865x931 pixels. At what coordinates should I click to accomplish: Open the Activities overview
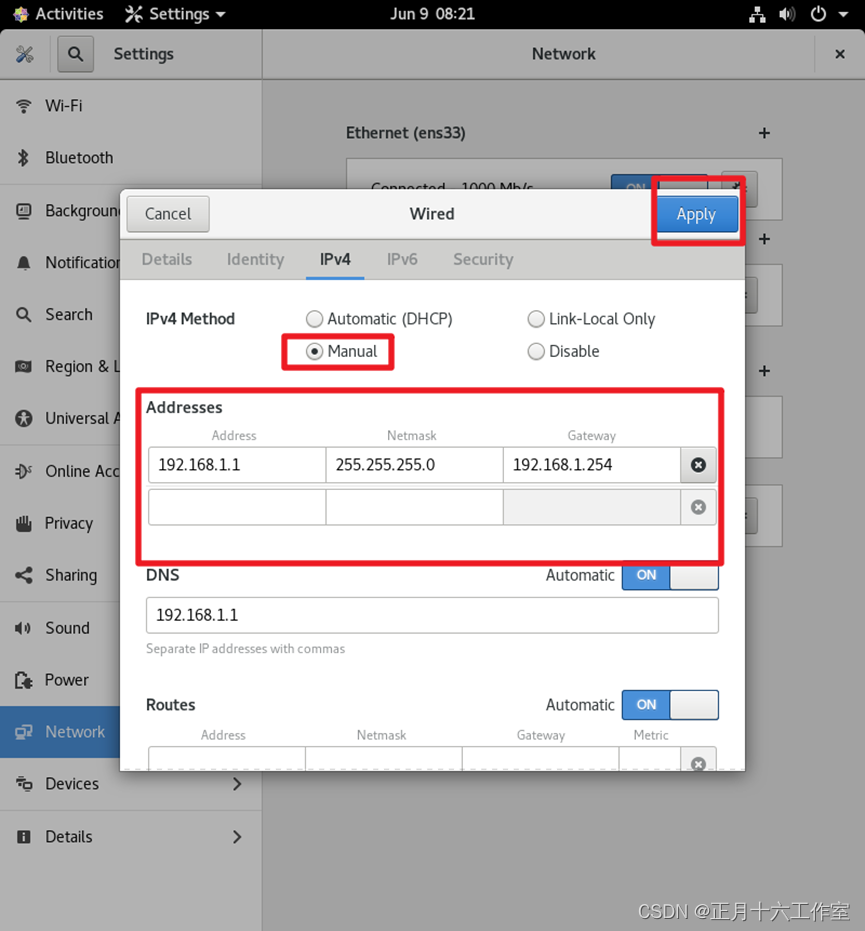click(58, 14)
